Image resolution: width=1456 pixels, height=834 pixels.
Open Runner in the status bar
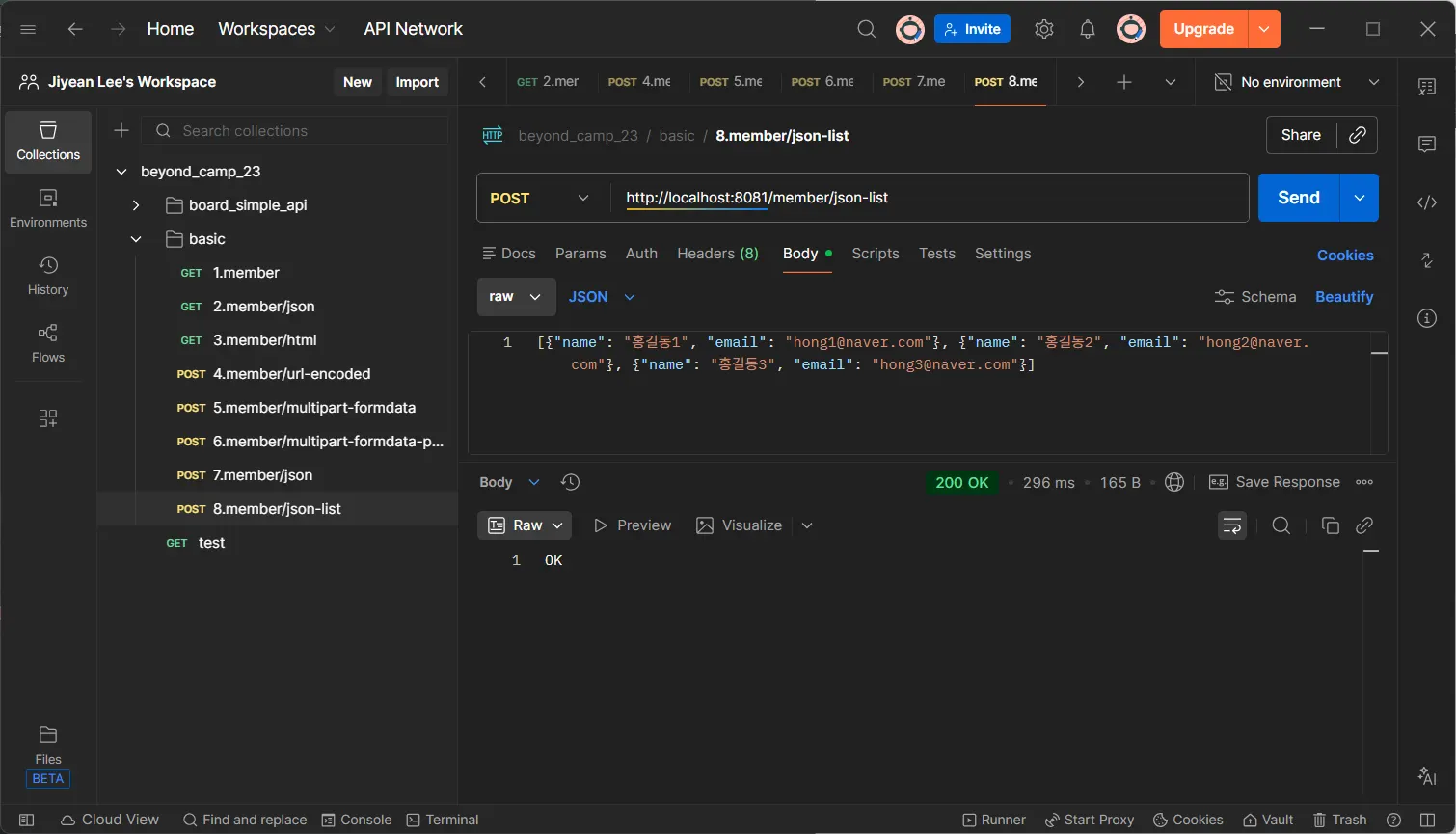(x=994, y=820)
